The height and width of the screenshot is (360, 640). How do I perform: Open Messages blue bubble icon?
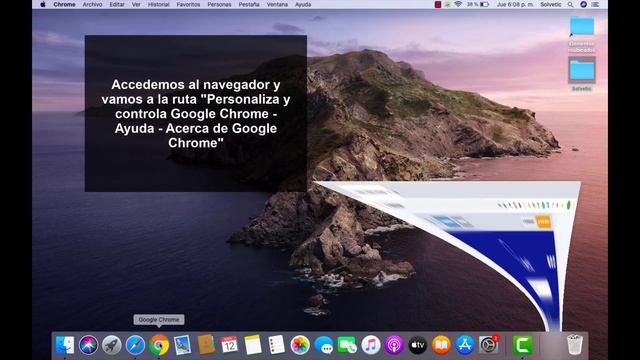point(324,345)
